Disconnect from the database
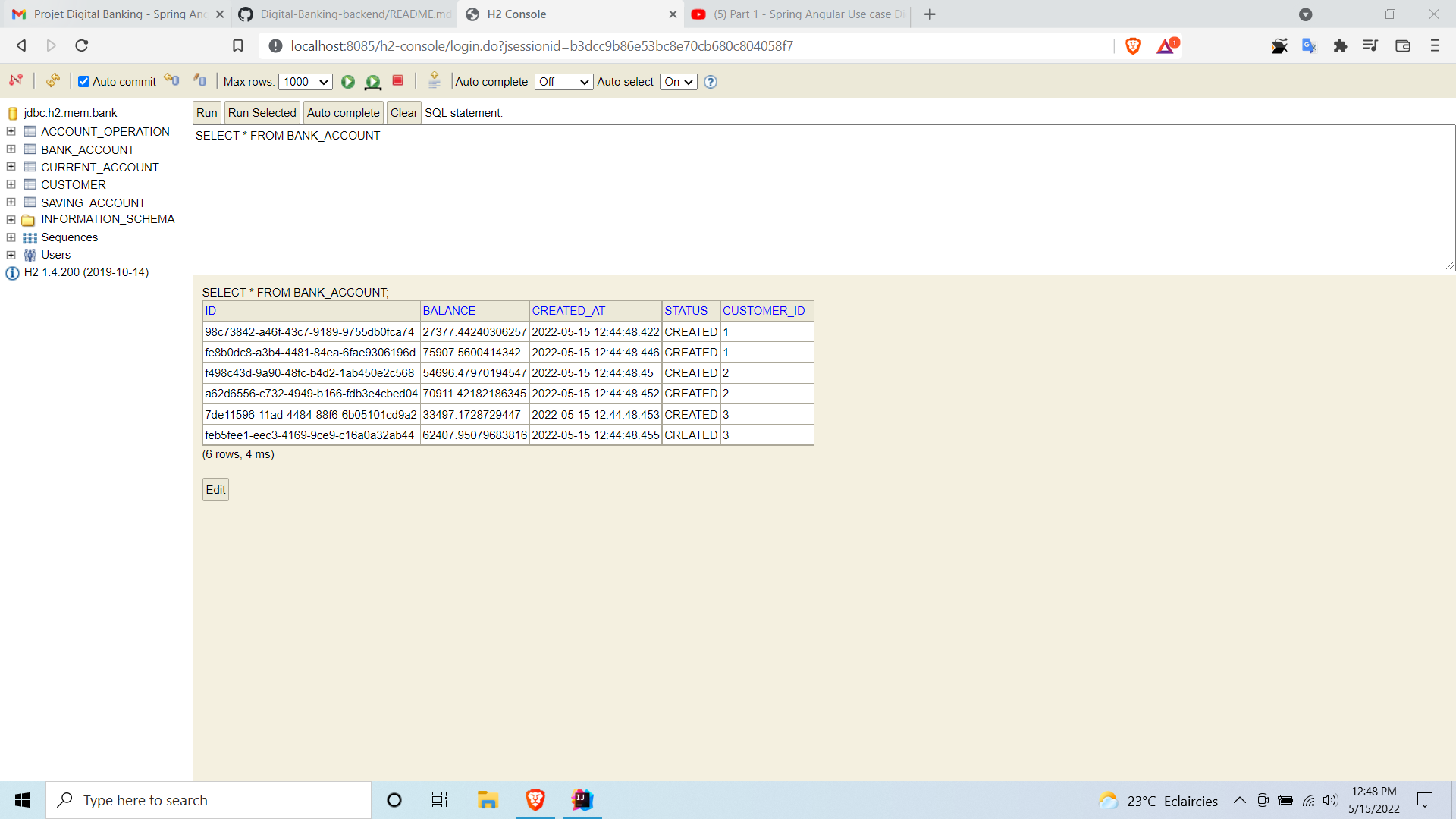The height and width of the screenshot is (819, 1456). [16, 81]
